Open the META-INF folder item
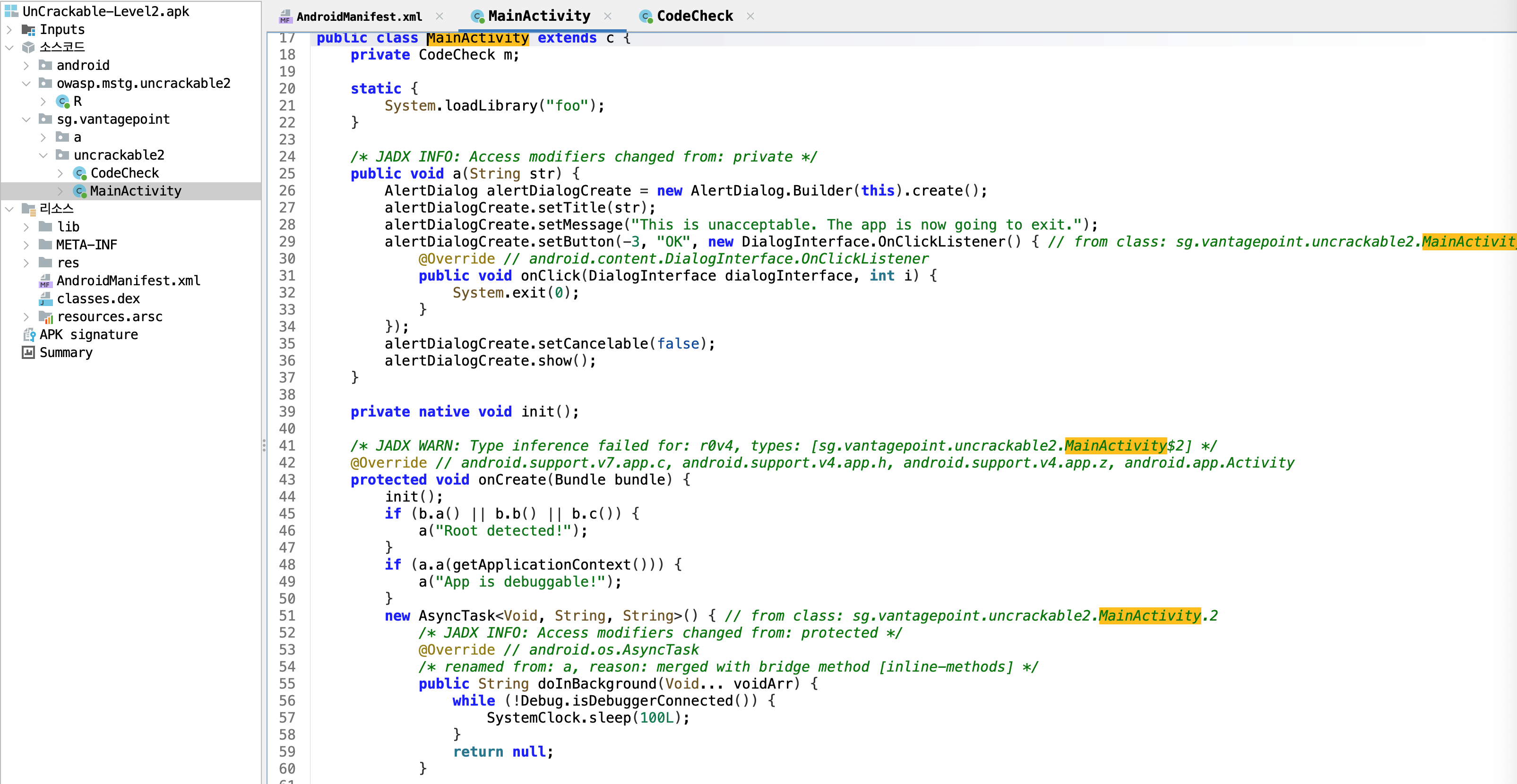 (86, 245)
